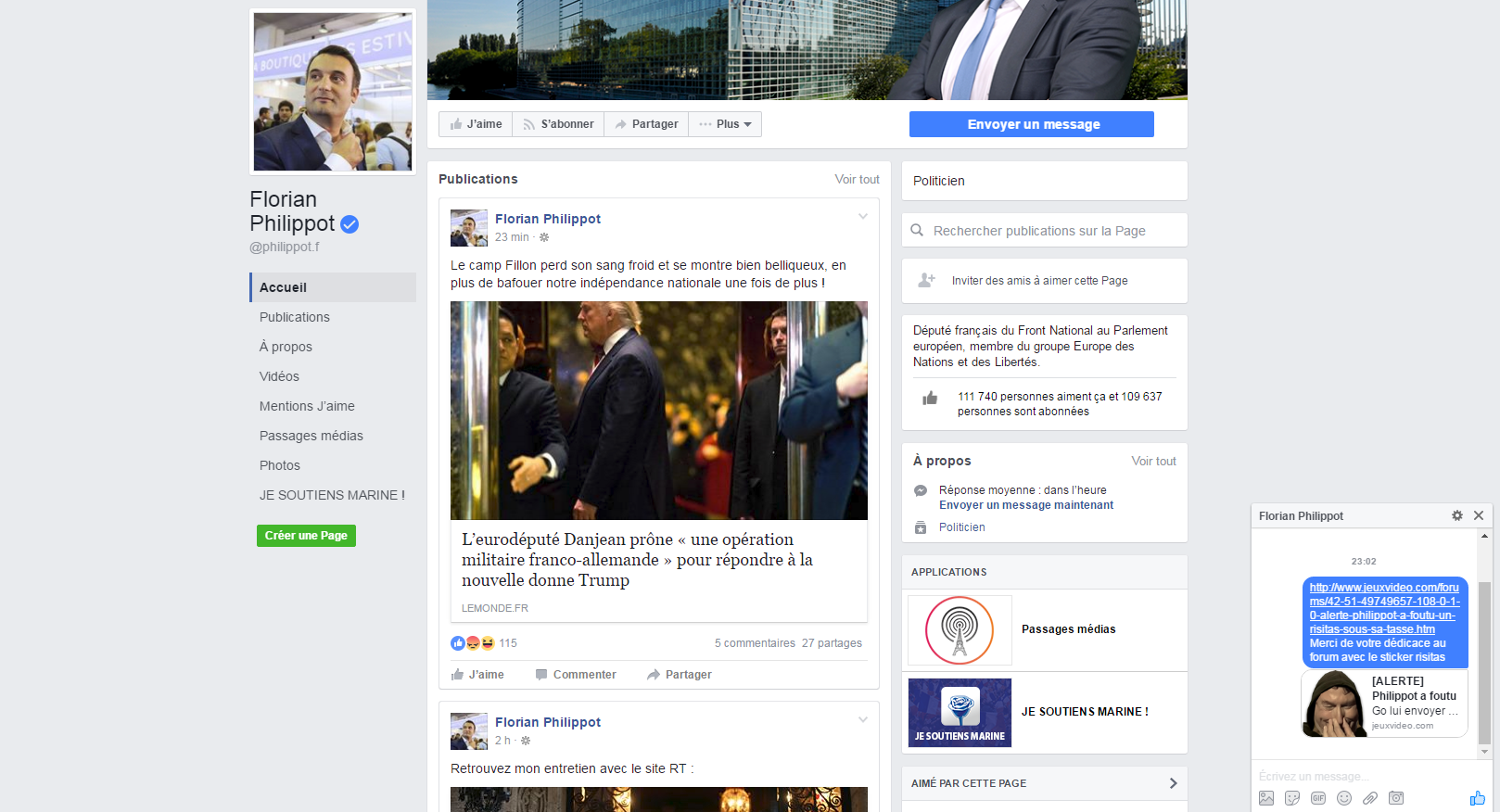Open the [ALERTE] link preview card in chat

[x=1384, y=704]
